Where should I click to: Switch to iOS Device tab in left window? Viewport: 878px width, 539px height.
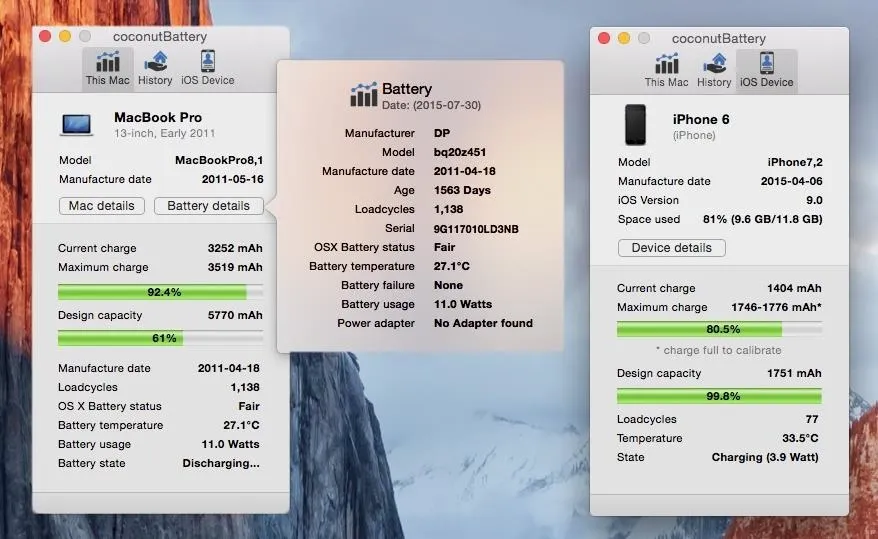click(x=208, y=68)
